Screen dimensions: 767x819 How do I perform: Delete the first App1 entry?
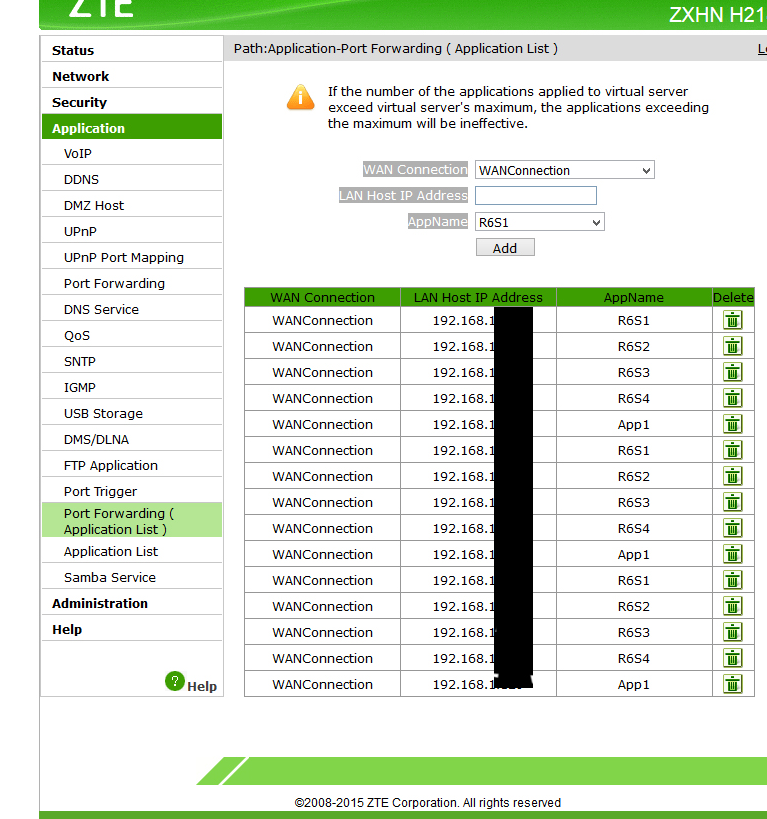[x=733, y=424]
